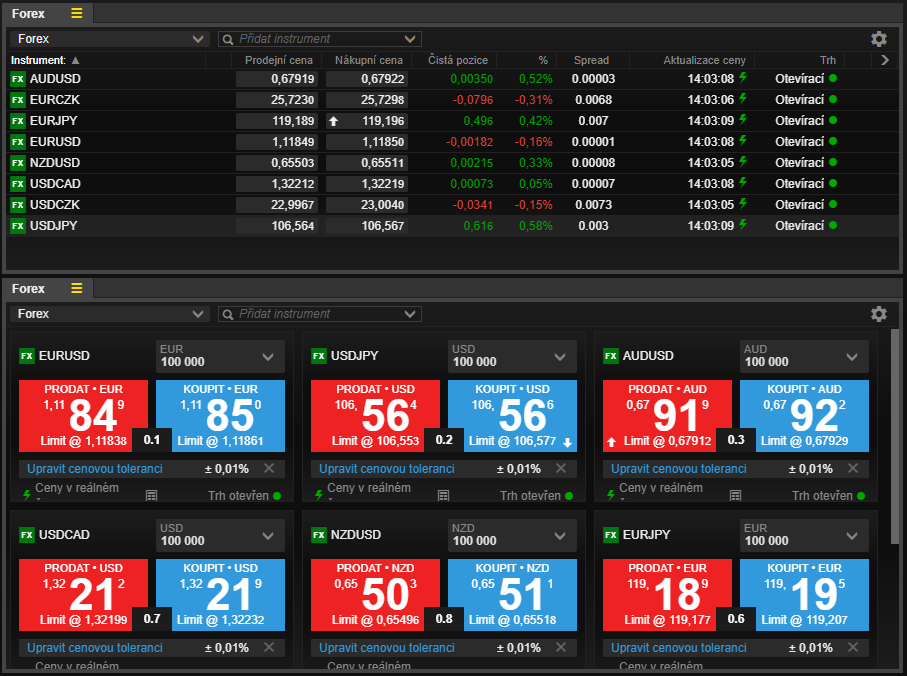
Task: Show more columns with the right chevron arrow
Action: click(884, 60)
